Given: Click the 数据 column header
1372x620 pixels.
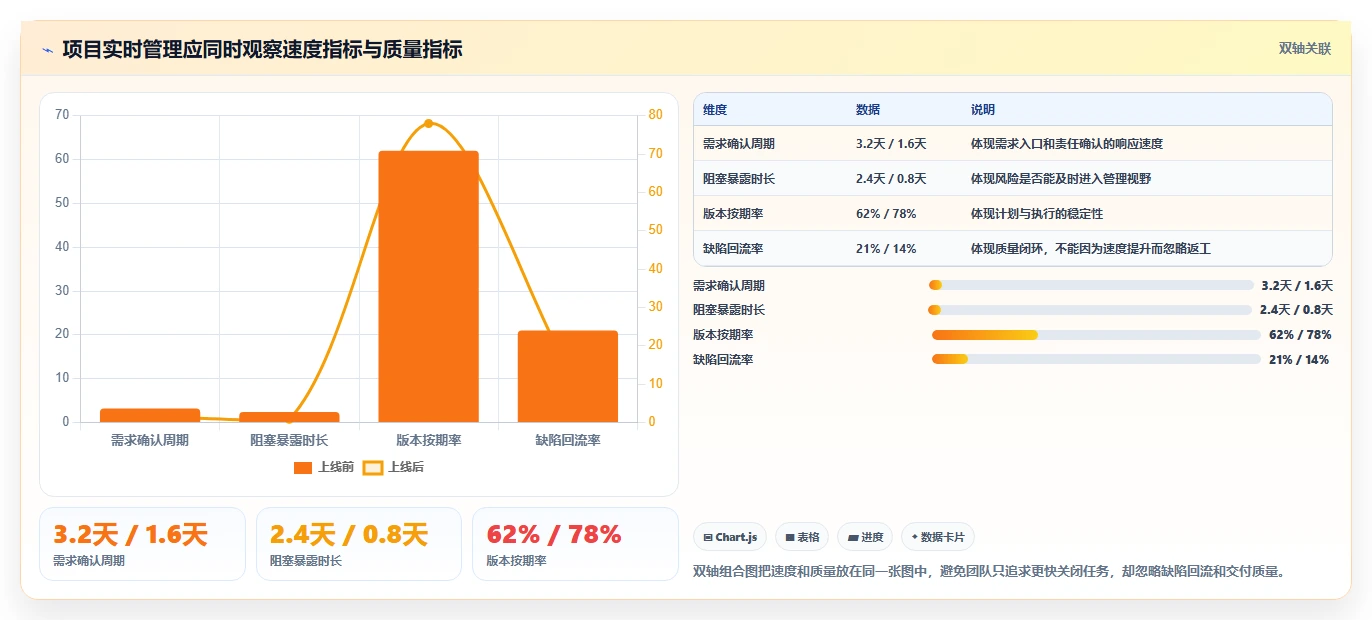Looking at the screenshot, I should pos(868,110).
